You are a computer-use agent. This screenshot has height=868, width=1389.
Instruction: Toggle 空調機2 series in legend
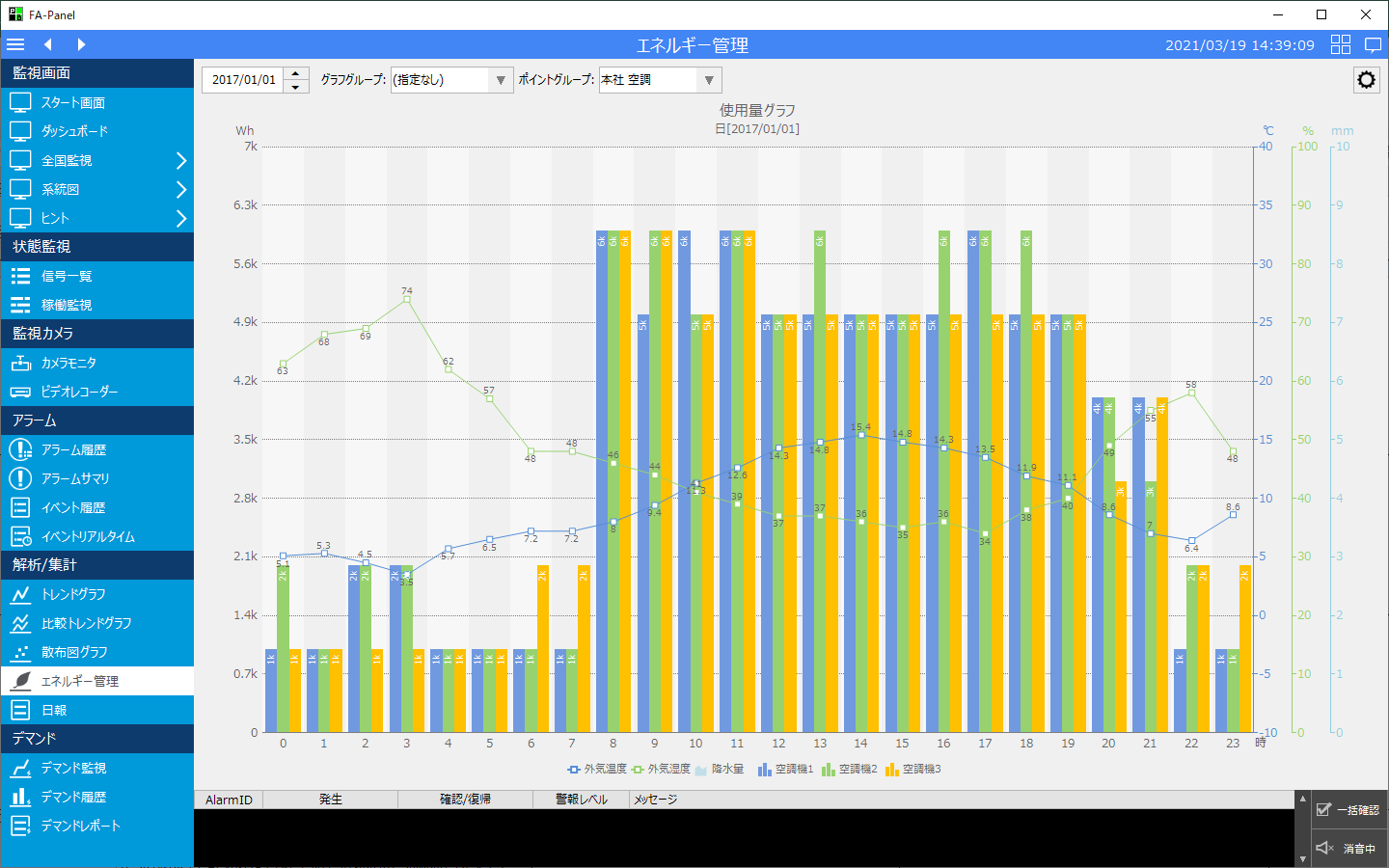(849, 769)
